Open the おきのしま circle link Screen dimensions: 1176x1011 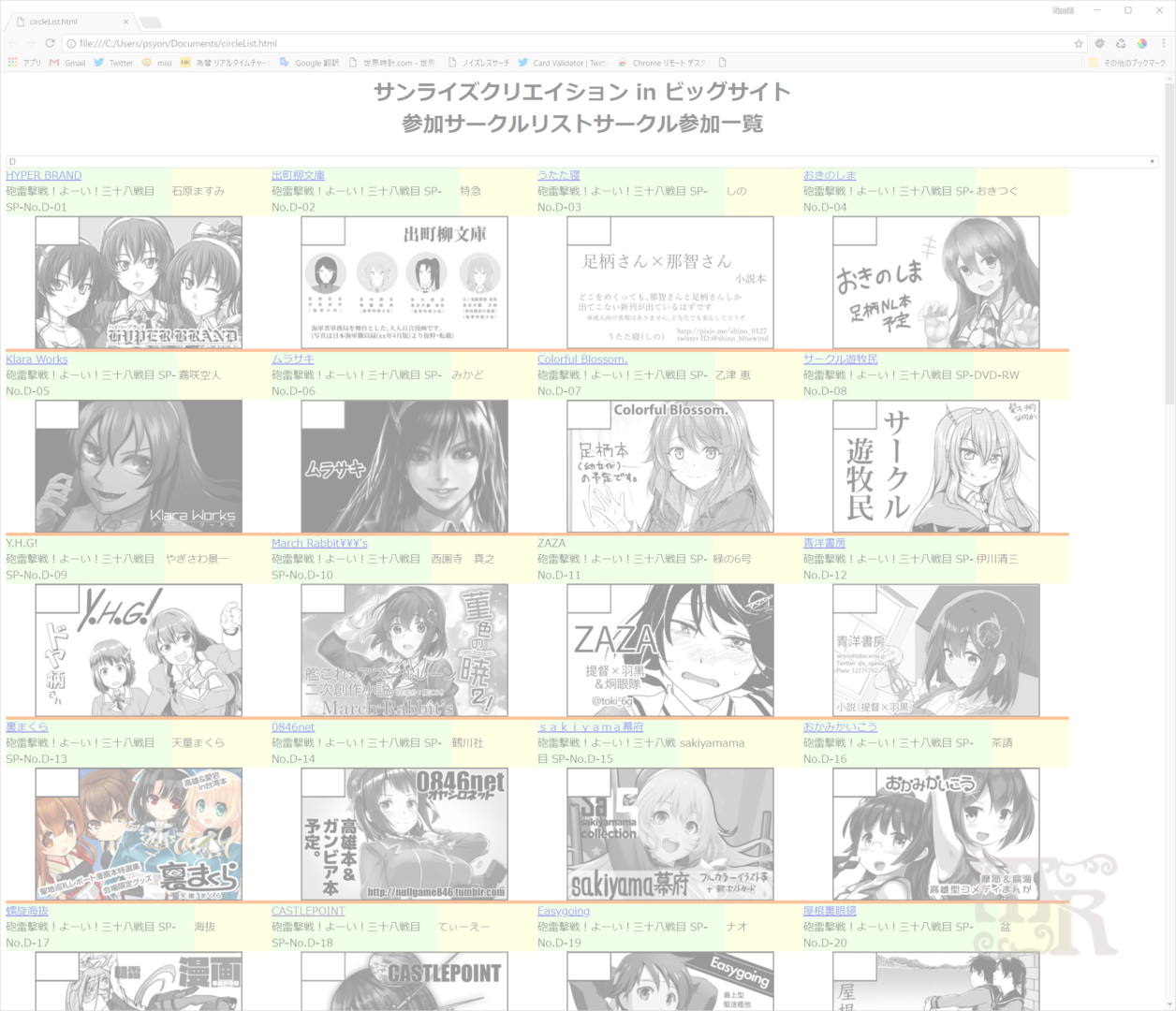tap(830, 175)
